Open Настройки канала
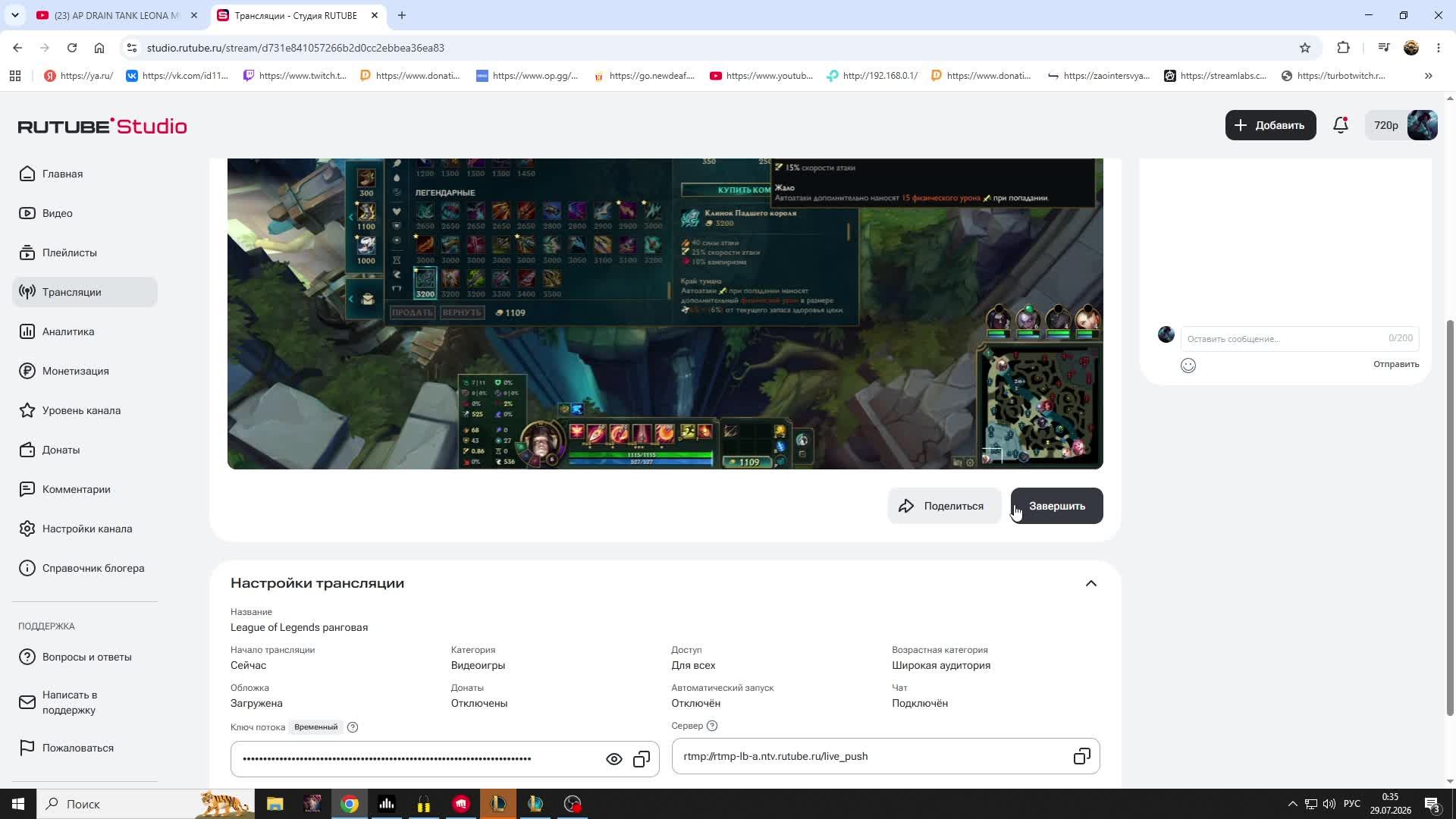The height and width of the screenshot is (819, 1456). (x=85, y=529)
